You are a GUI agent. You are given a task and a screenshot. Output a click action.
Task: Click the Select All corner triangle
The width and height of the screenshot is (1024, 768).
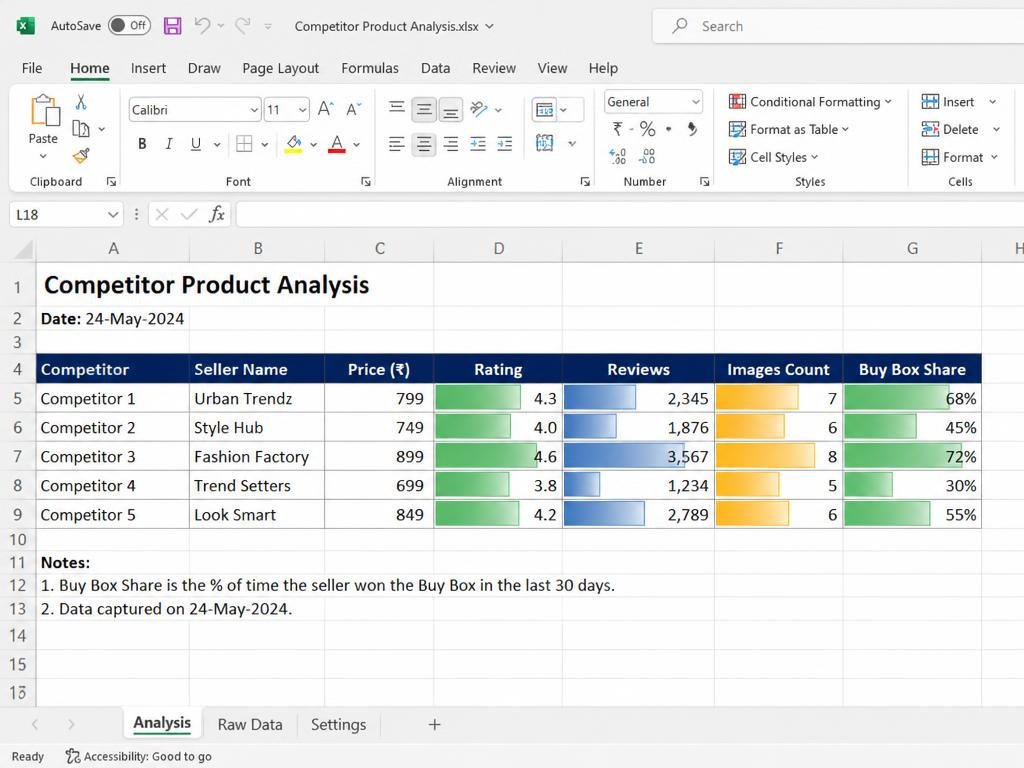(x=24, y=249)
